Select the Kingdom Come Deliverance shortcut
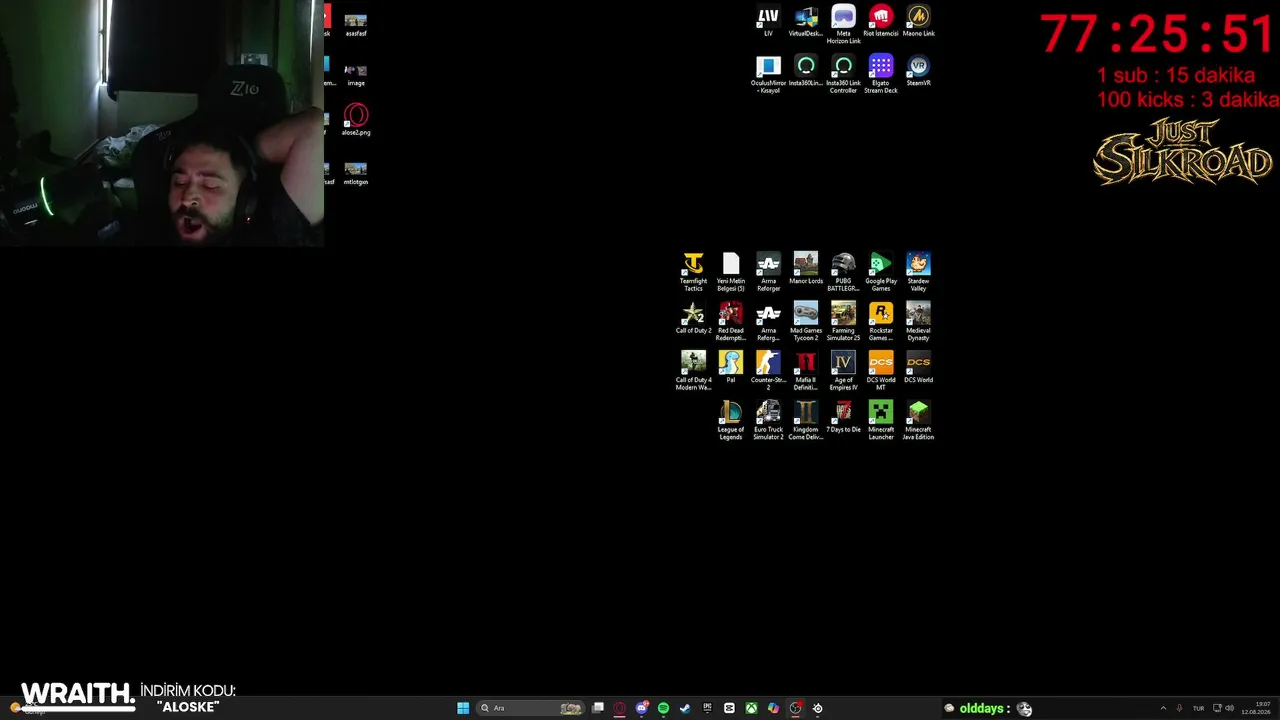Image resolution: width=1280 pixels, height=720 pixels. [x=806, y=421]
